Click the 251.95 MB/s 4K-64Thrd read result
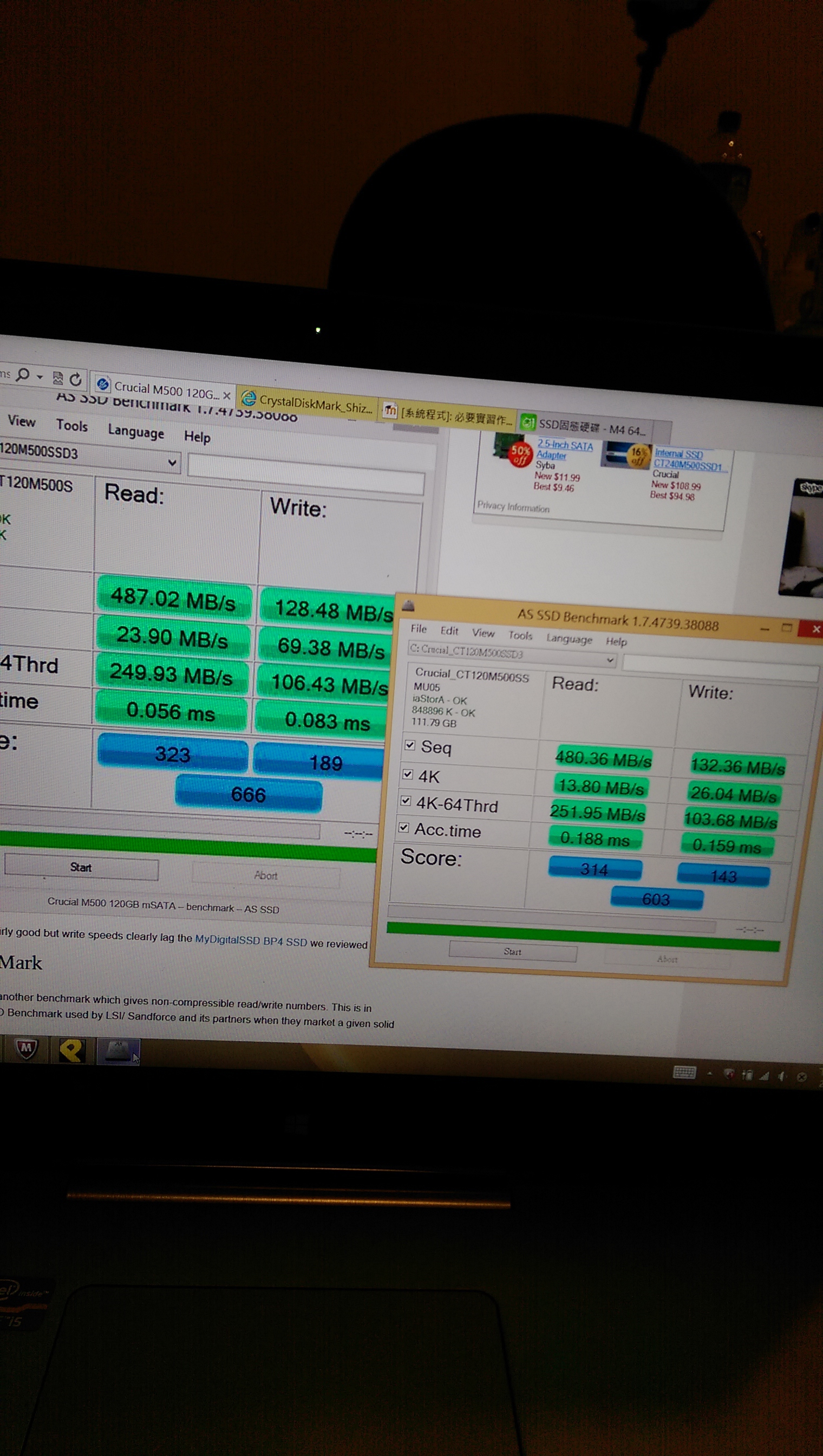823x1456 pixels. coord(597,813)
